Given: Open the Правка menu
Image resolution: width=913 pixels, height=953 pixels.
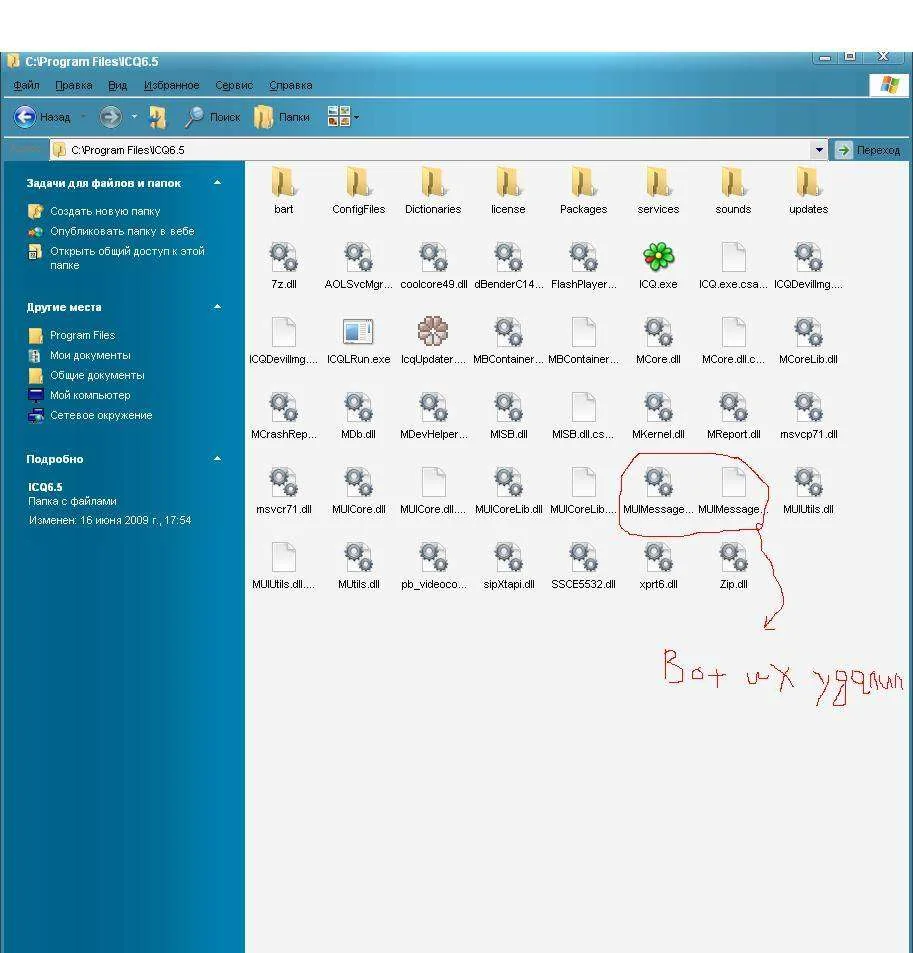Looking at the screenshot, I should point(74,85).
